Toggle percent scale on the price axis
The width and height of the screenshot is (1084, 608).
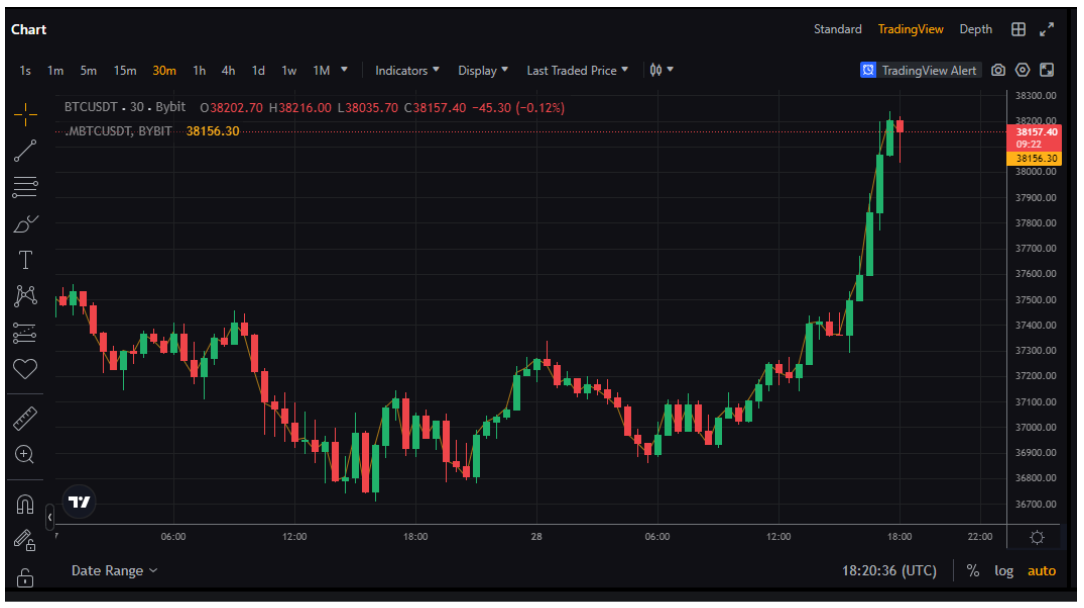[972, 571]
